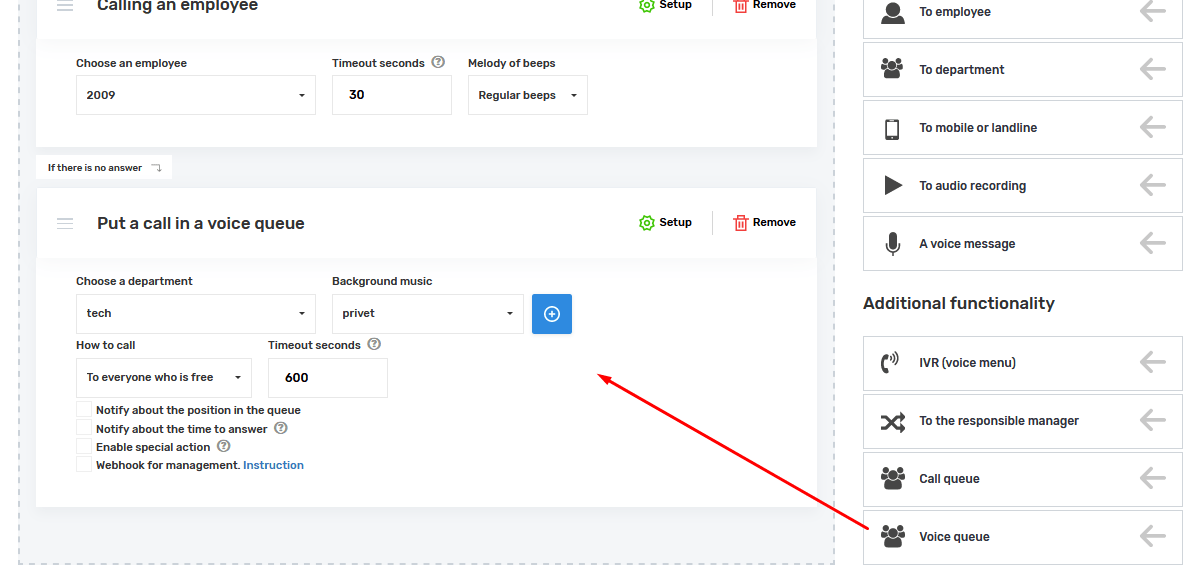
Task: Toggle Webhook for management checkbox
Action: 84,465
